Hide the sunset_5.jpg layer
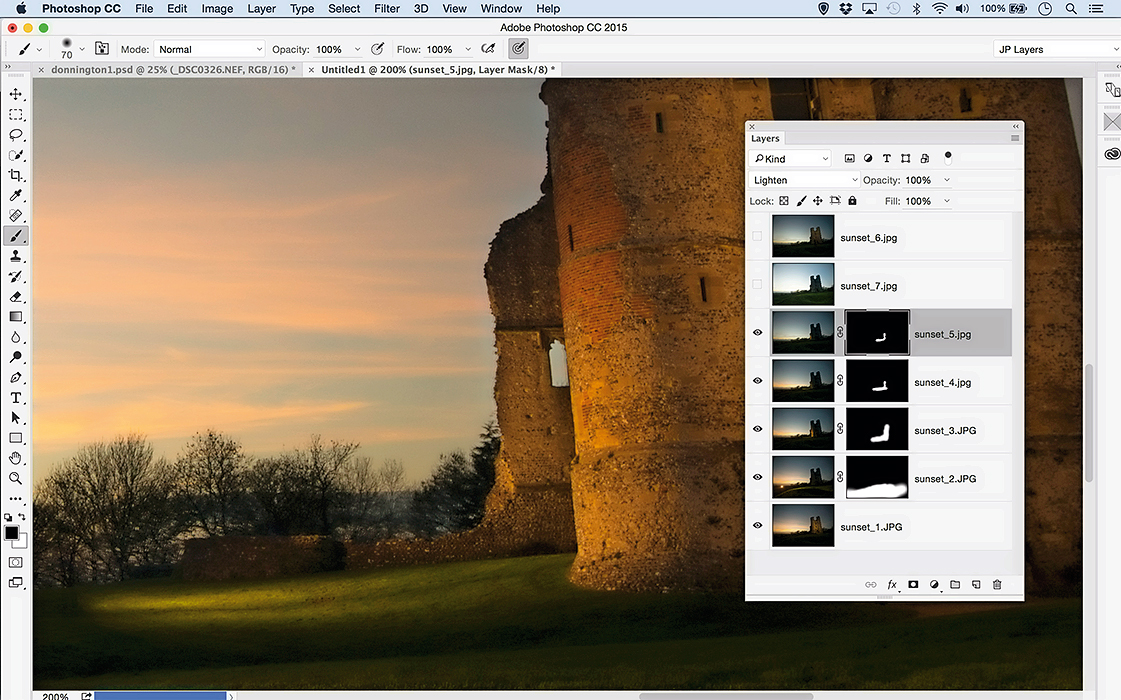The width and height of the screenshot is (1121, 700). pos(757,332)
